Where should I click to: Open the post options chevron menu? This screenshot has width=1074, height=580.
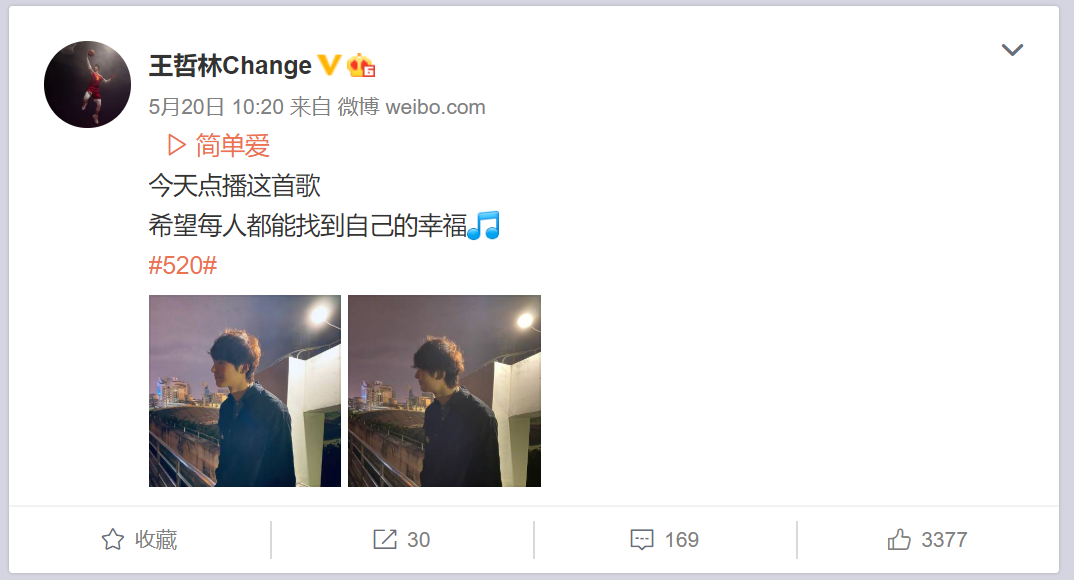coord(1012,50)
